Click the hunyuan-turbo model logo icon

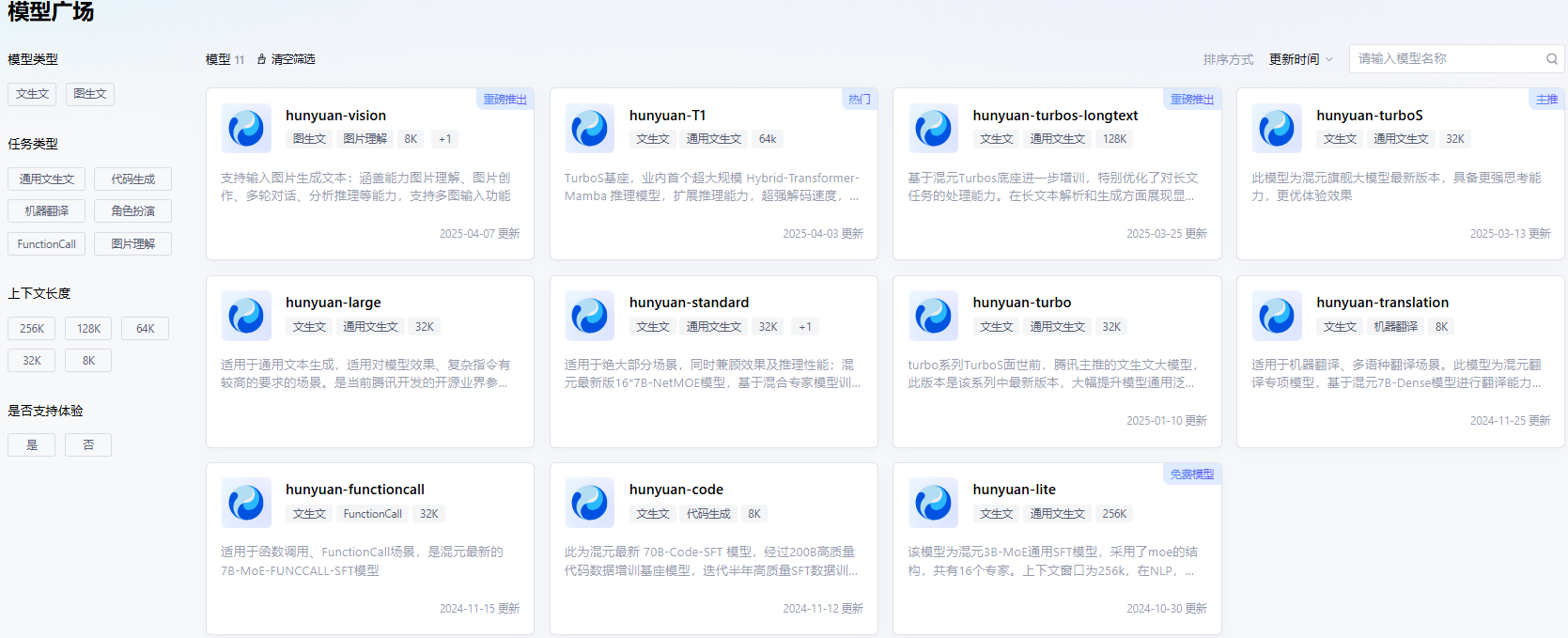[934, 316]
